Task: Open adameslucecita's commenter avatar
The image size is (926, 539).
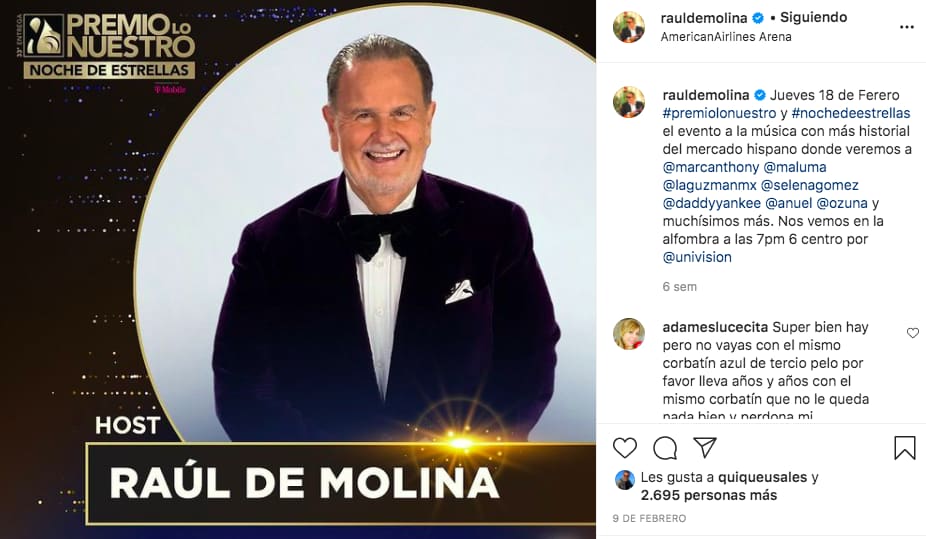Action: (x=629, y=334)
